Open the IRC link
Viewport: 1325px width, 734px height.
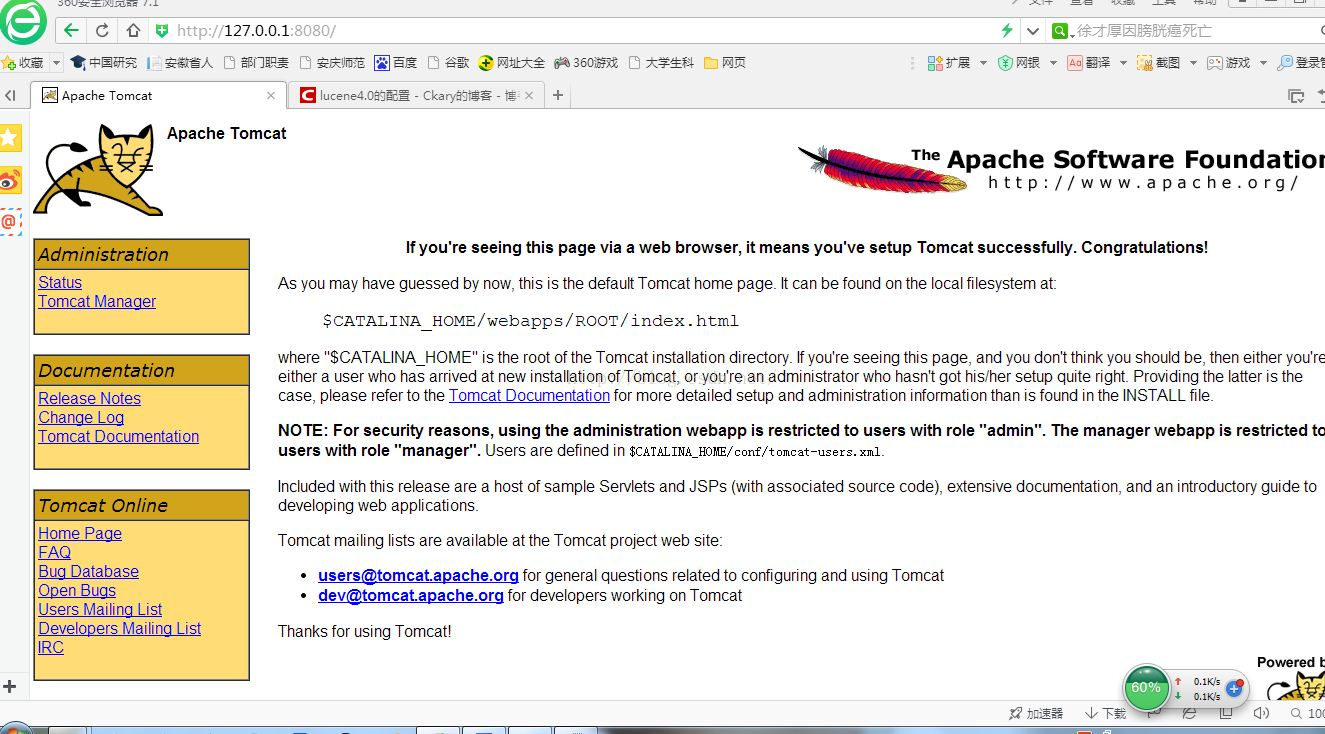pyautogui.click(x=51, y=648)
